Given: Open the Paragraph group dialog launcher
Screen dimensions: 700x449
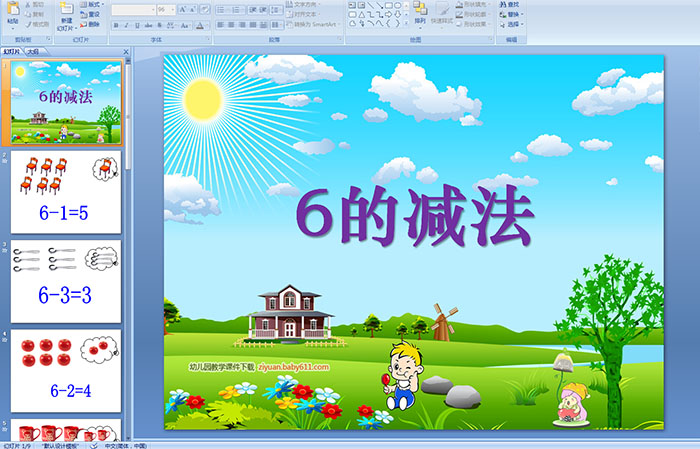Looking at the screenshot, I should click(x=340, y=40).
